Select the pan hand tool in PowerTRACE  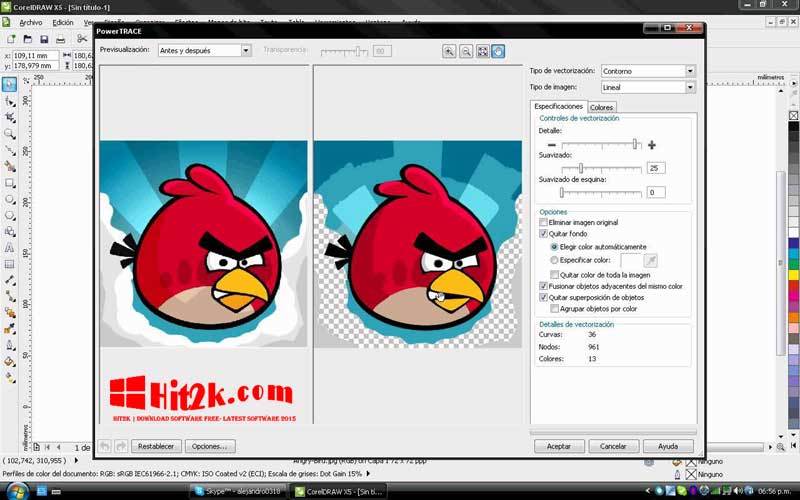[x=498, y=51]
